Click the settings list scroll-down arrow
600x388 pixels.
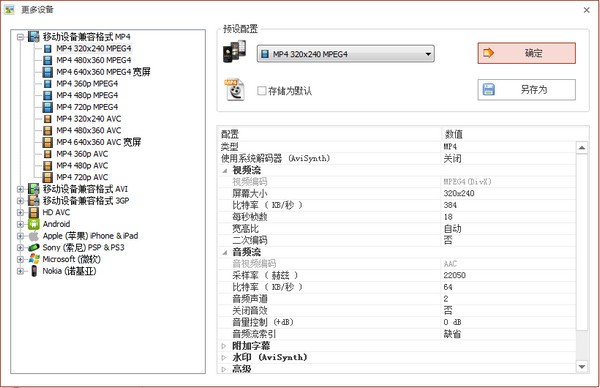click(x=582, y=367)
